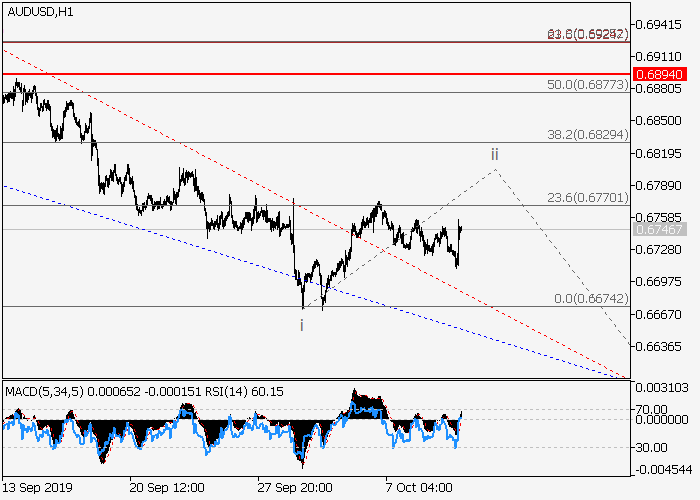This screenshot has width=700, height=500.
Task: Click the 20 Sep 12:00 time label
Action: coord(167,487)
